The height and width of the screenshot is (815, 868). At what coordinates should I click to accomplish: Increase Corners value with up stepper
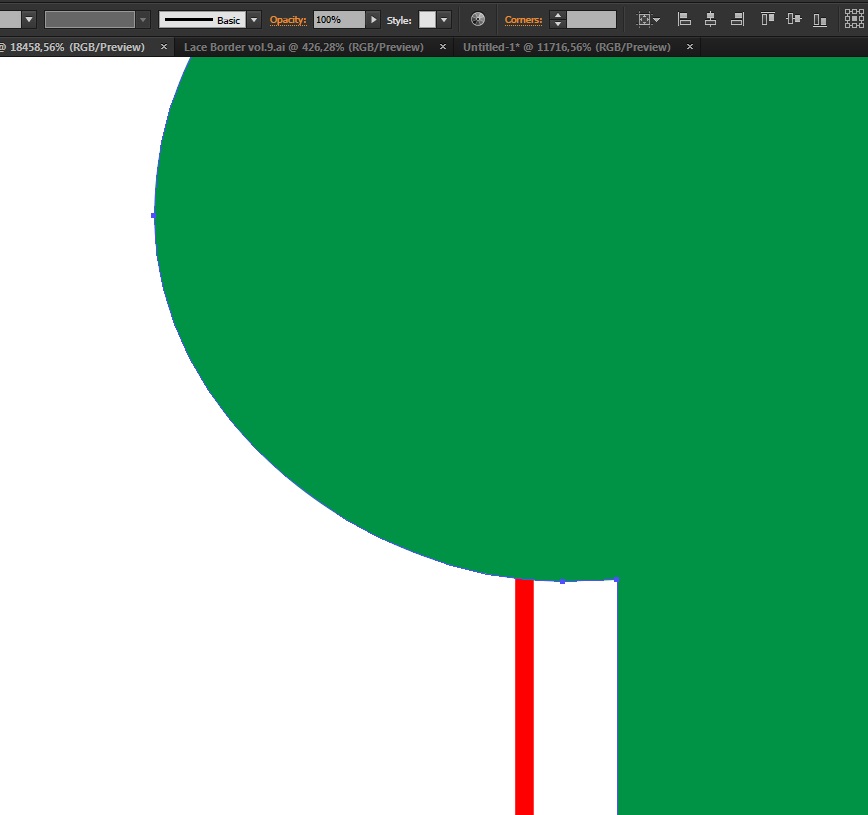tap(558, 16)
